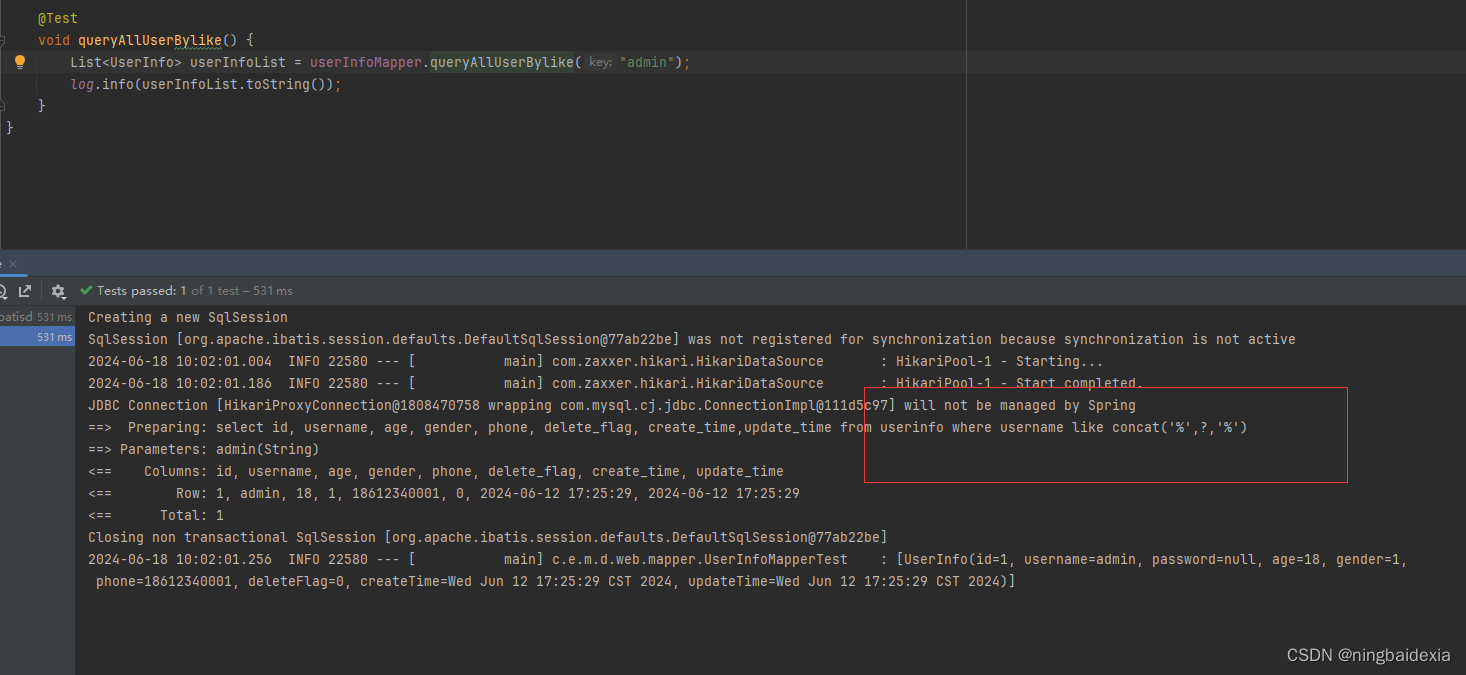Click the queryAllUserBylike method declaration name

coord(150,40)
